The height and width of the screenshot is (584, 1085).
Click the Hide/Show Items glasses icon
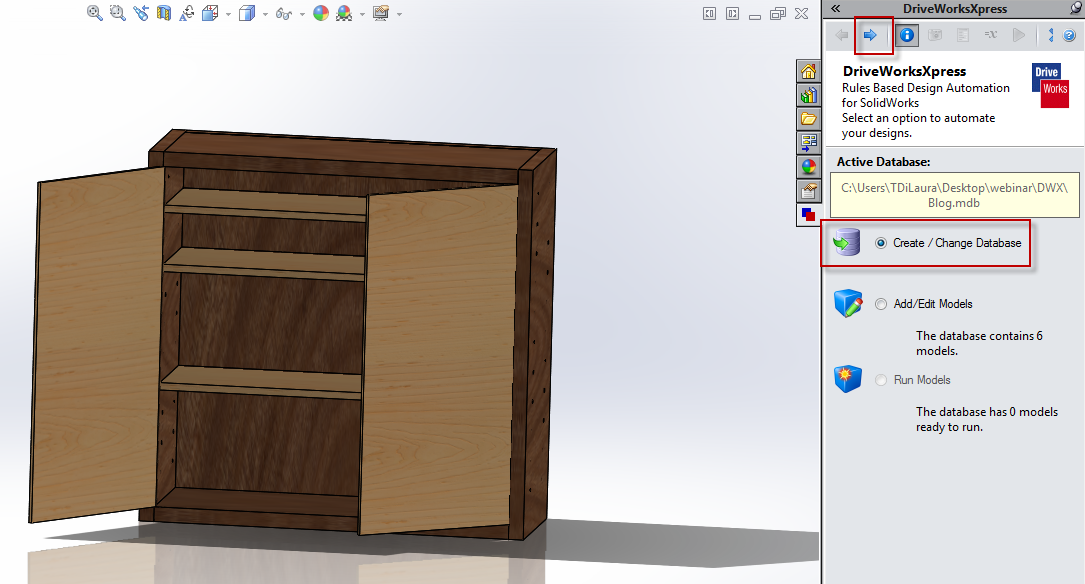coord(284,13)
